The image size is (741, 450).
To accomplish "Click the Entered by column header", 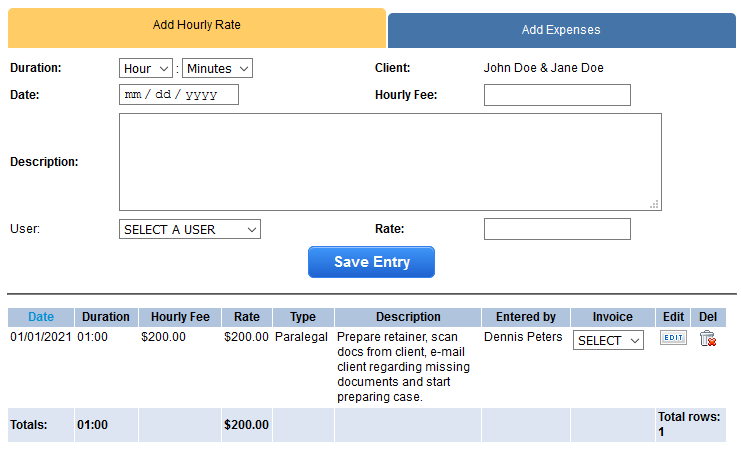I will [525, 317].
